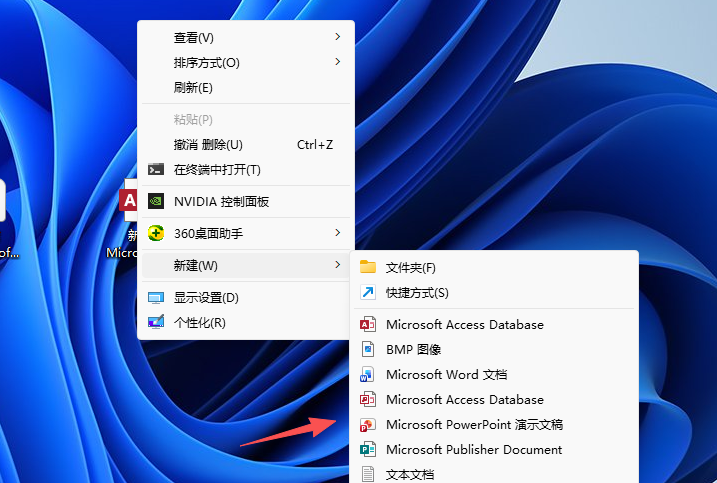Click the BMP image file icon
Image resolution: width=717 pixels, height=483 pixels.
[x=368, y=349]
